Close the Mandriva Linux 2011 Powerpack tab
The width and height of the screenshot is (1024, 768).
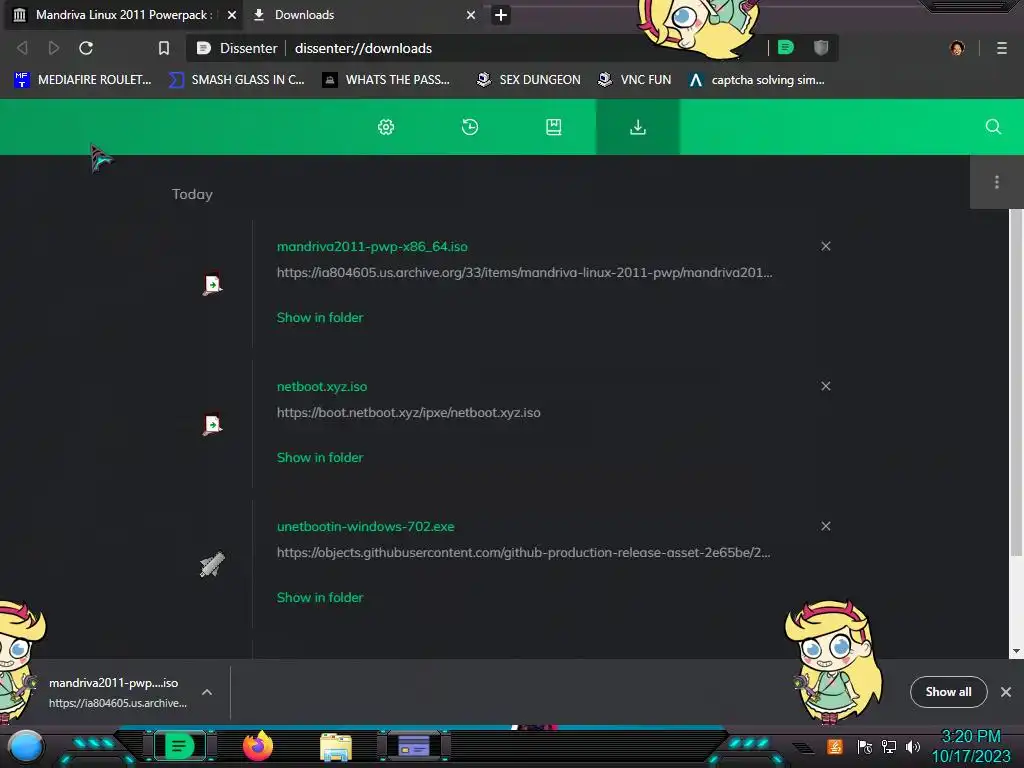[x=232, y=15]
